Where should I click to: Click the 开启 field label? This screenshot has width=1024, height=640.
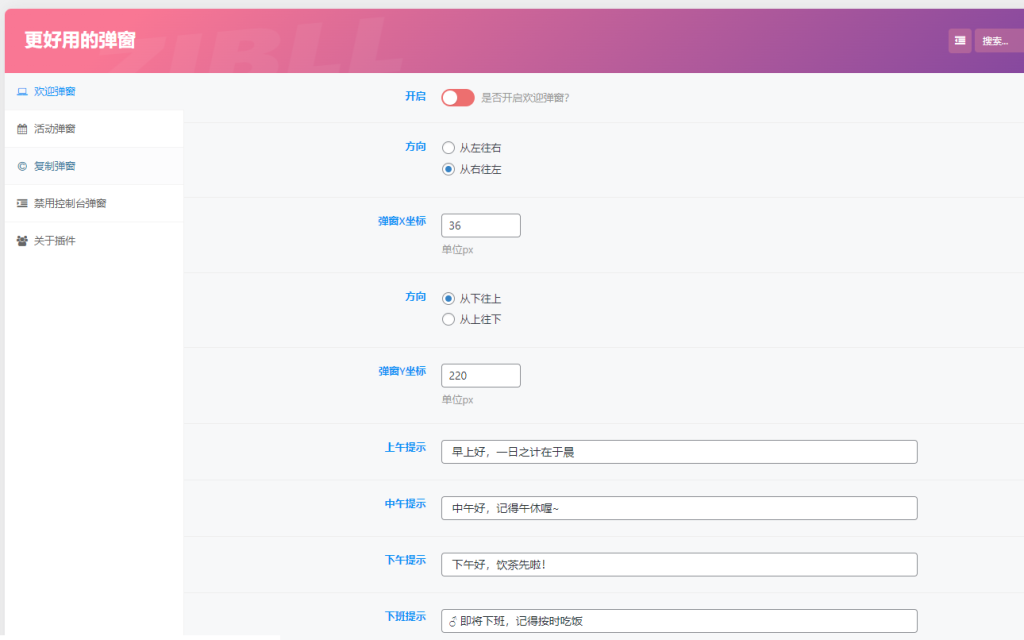415,96
